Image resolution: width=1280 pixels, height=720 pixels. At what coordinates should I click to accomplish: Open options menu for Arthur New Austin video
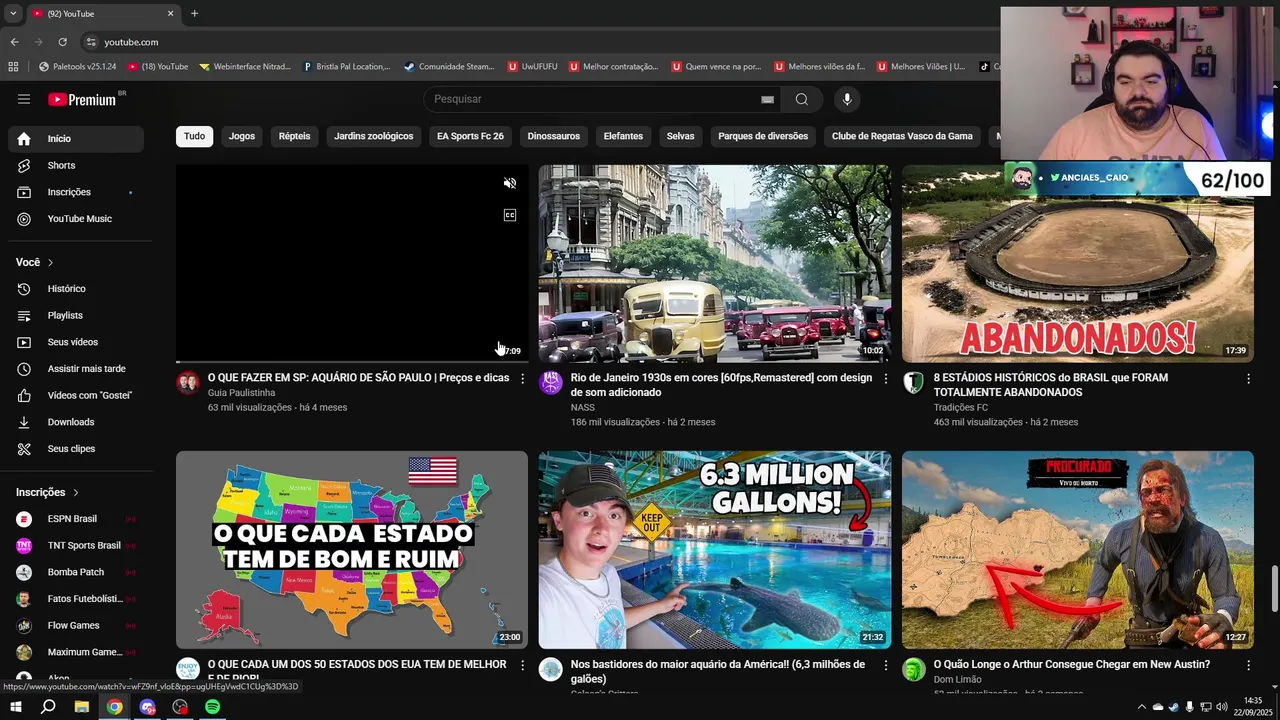pyautogui.click(x=1248, y=665)
